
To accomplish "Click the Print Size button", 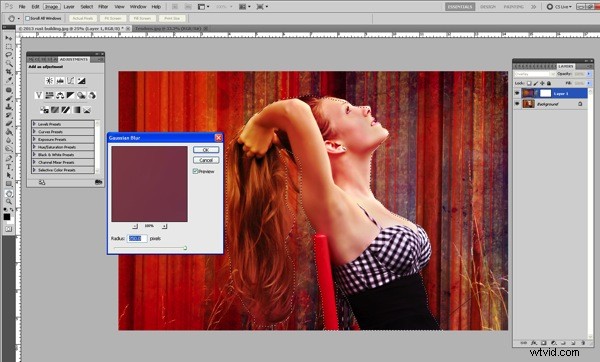I will tap(172, 18).
